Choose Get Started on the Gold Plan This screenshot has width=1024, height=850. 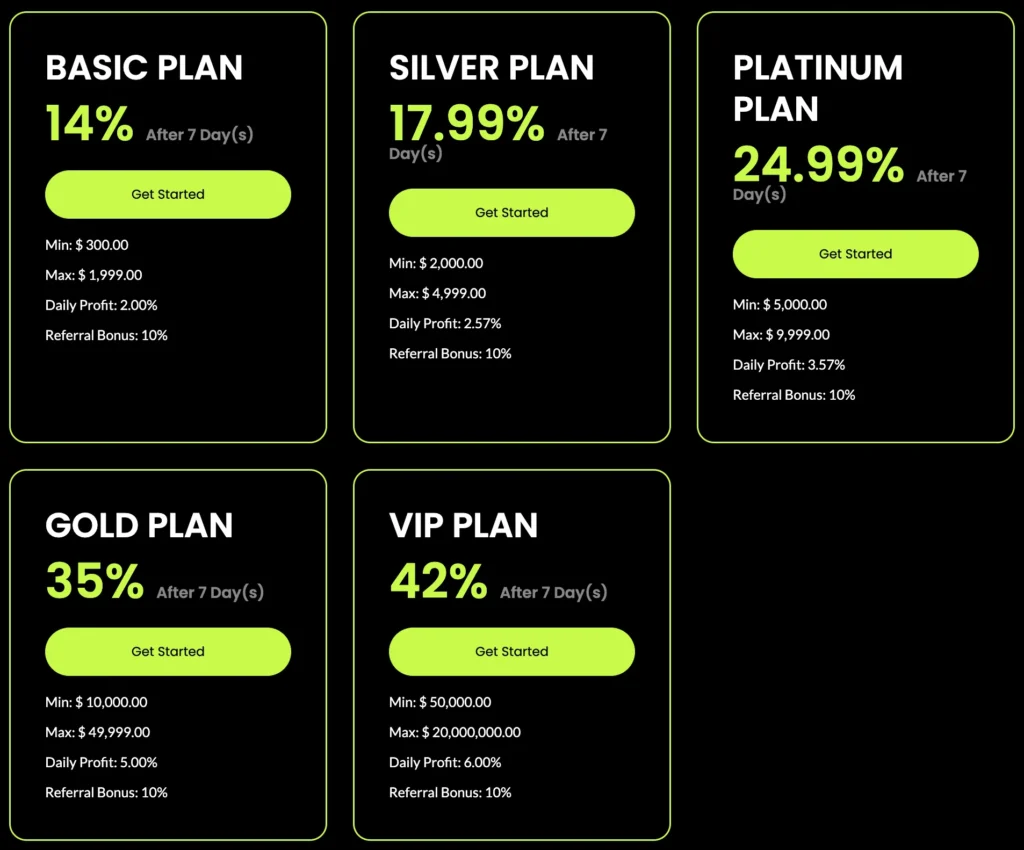pyautogui.click(x=168, y=651)
